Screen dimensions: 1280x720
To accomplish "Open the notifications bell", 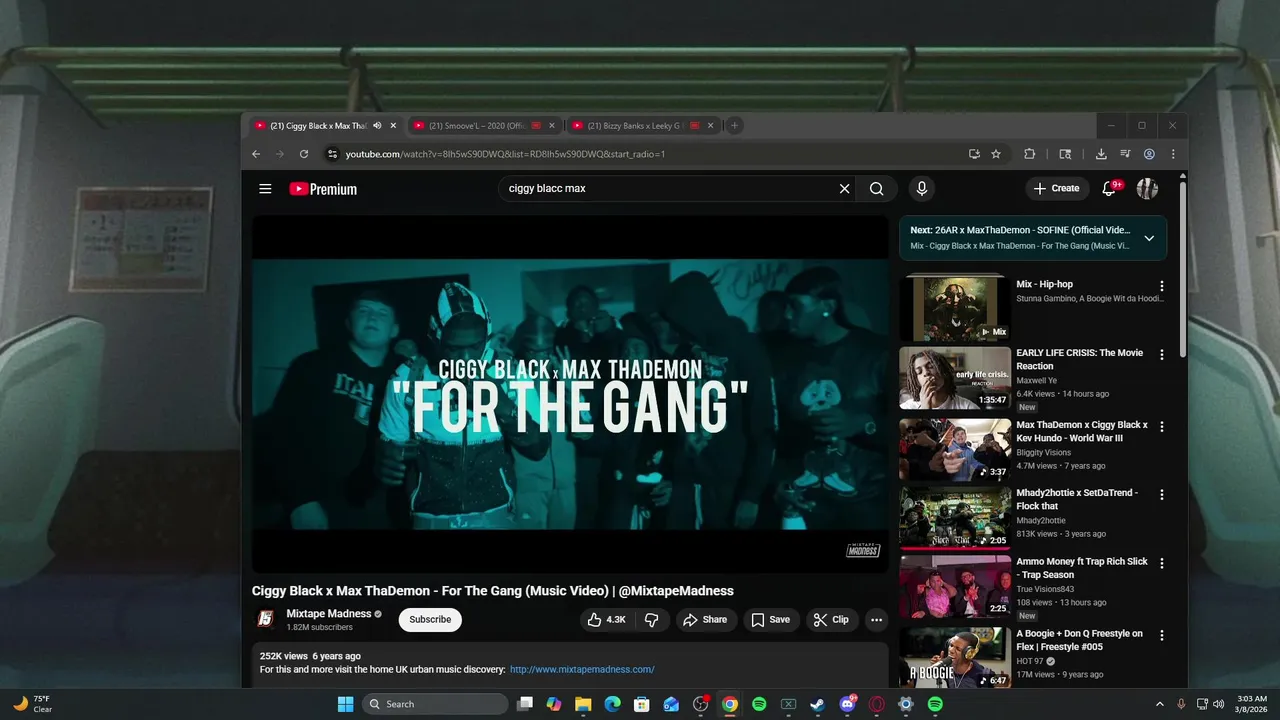I will coord(1109,188).
